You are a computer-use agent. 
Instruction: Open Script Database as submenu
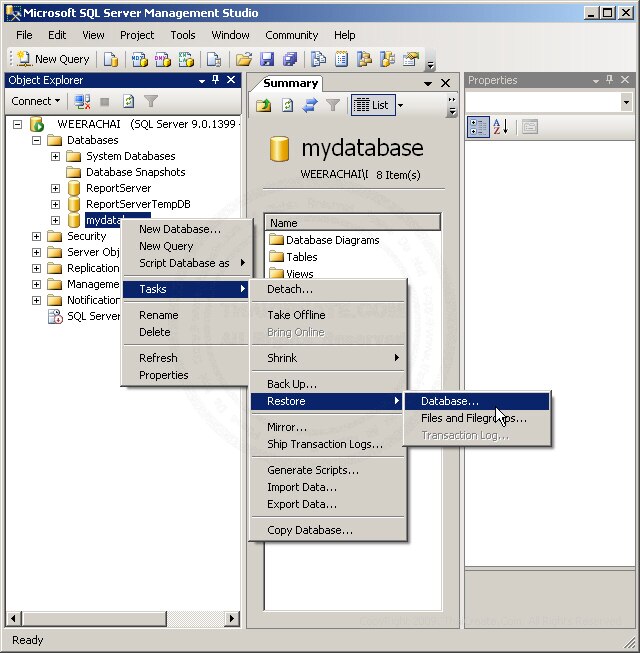click(187, 263)
